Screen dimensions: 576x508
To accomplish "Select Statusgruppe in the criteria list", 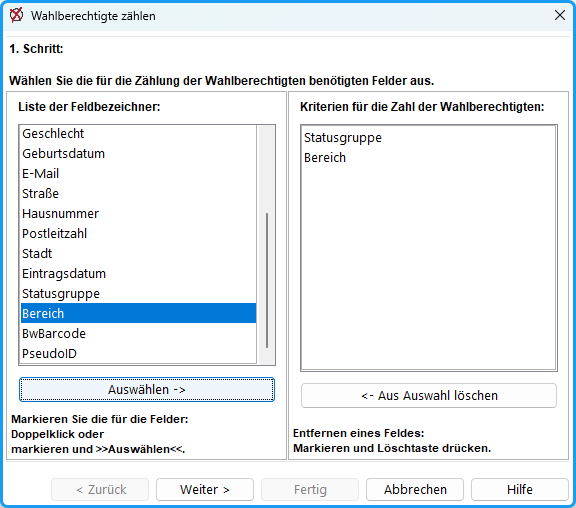I will pos(428,138).
